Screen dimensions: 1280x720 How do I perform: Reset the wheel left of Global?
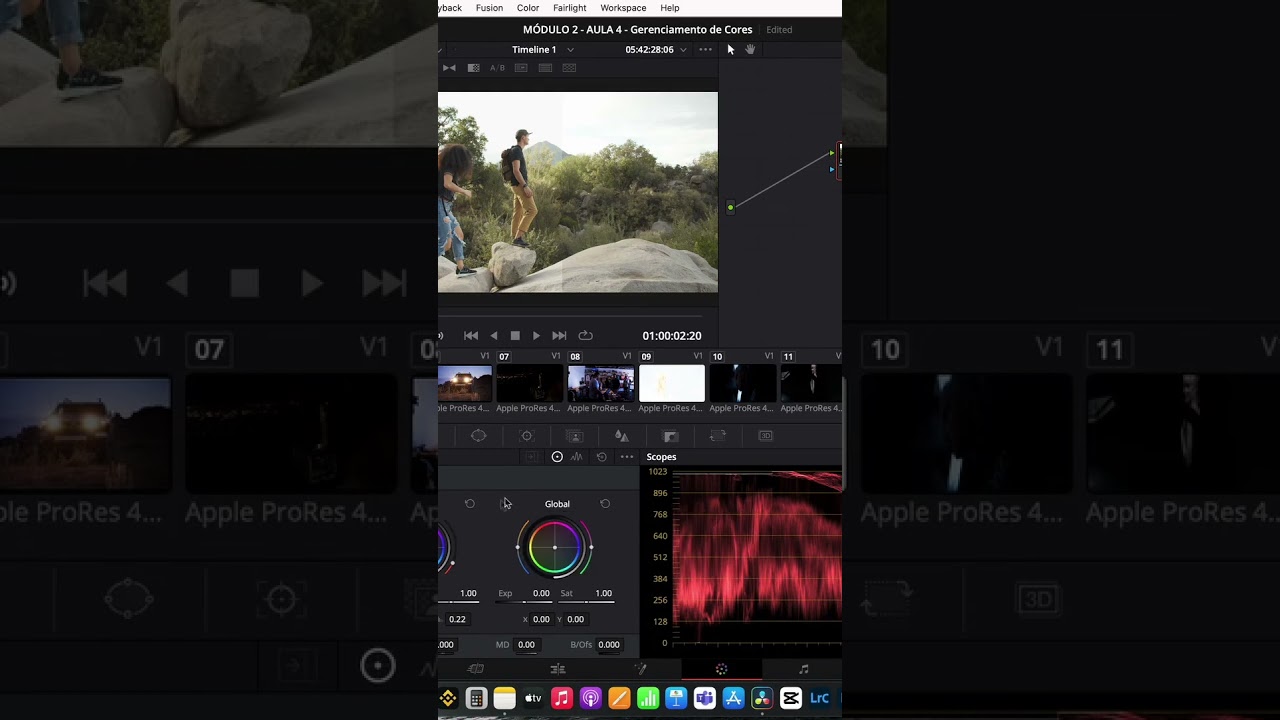[x=470, y=504]
